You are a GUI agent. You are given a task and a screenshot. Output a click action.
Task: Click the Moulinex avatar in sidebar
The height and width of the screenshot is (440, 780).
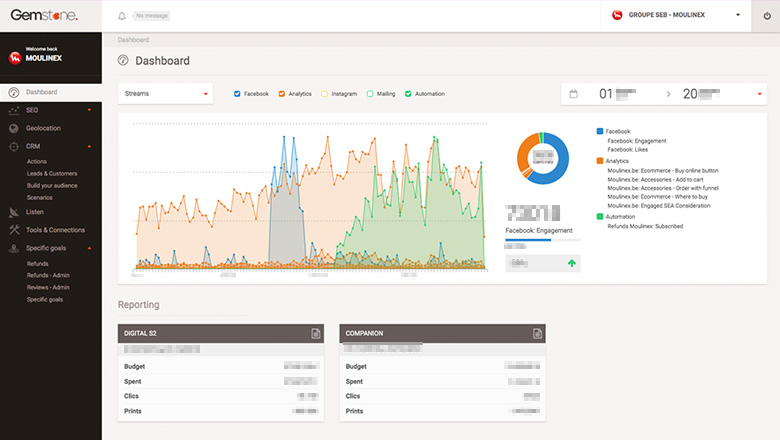[15, 58]
